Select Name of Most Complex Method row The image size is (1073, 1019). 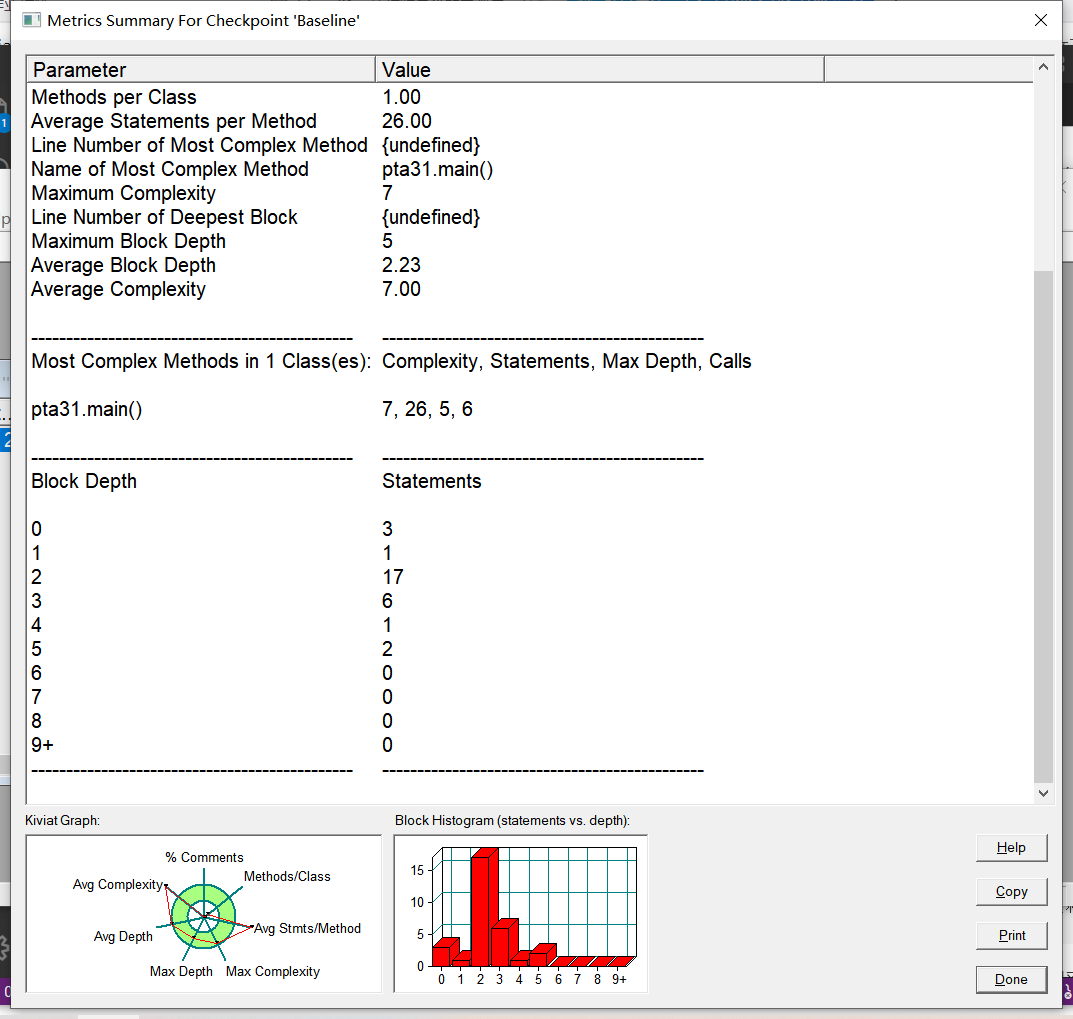[530, 169]
